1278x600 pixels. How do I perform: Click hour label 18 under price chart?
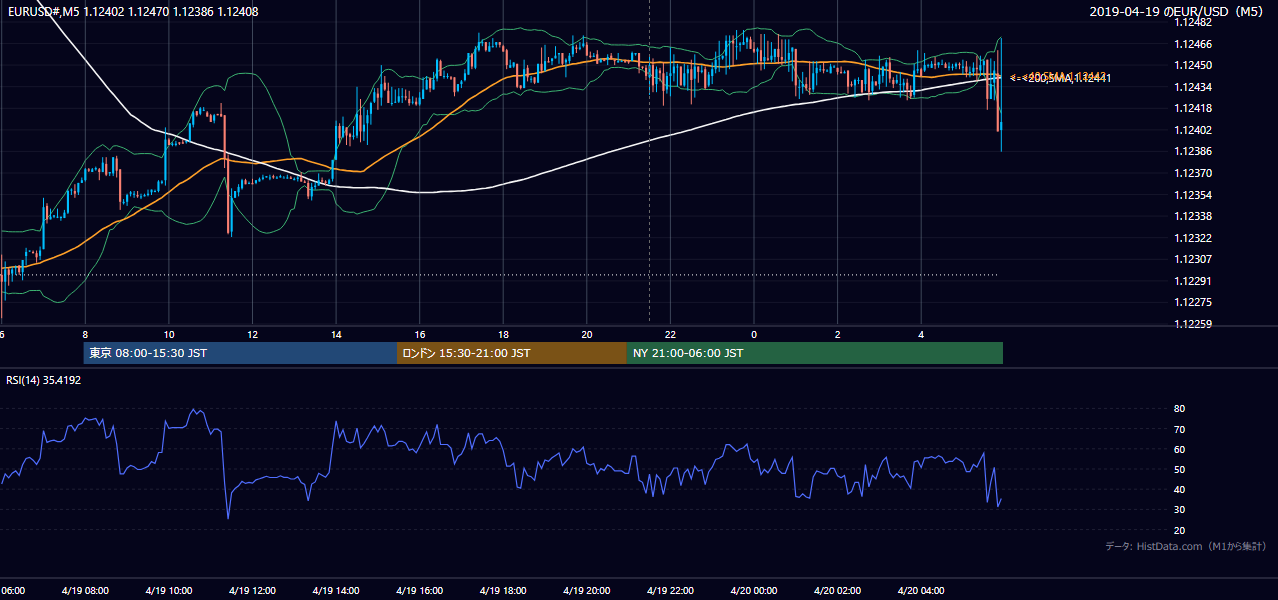(x=503, y=334)
